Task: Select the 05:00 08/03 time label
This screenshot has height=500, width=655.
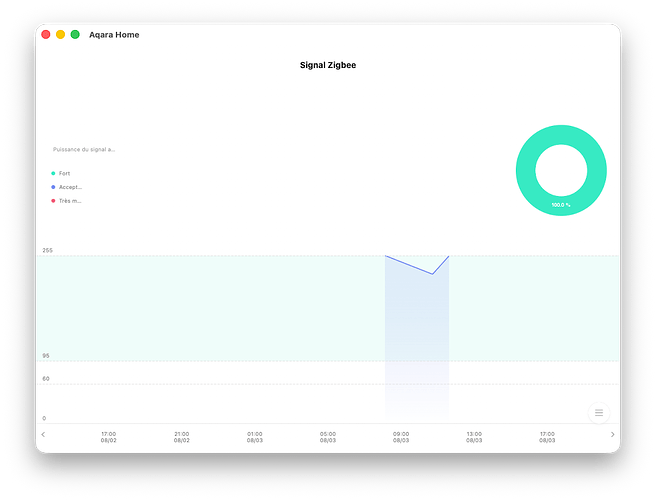Action: [328, 437]
